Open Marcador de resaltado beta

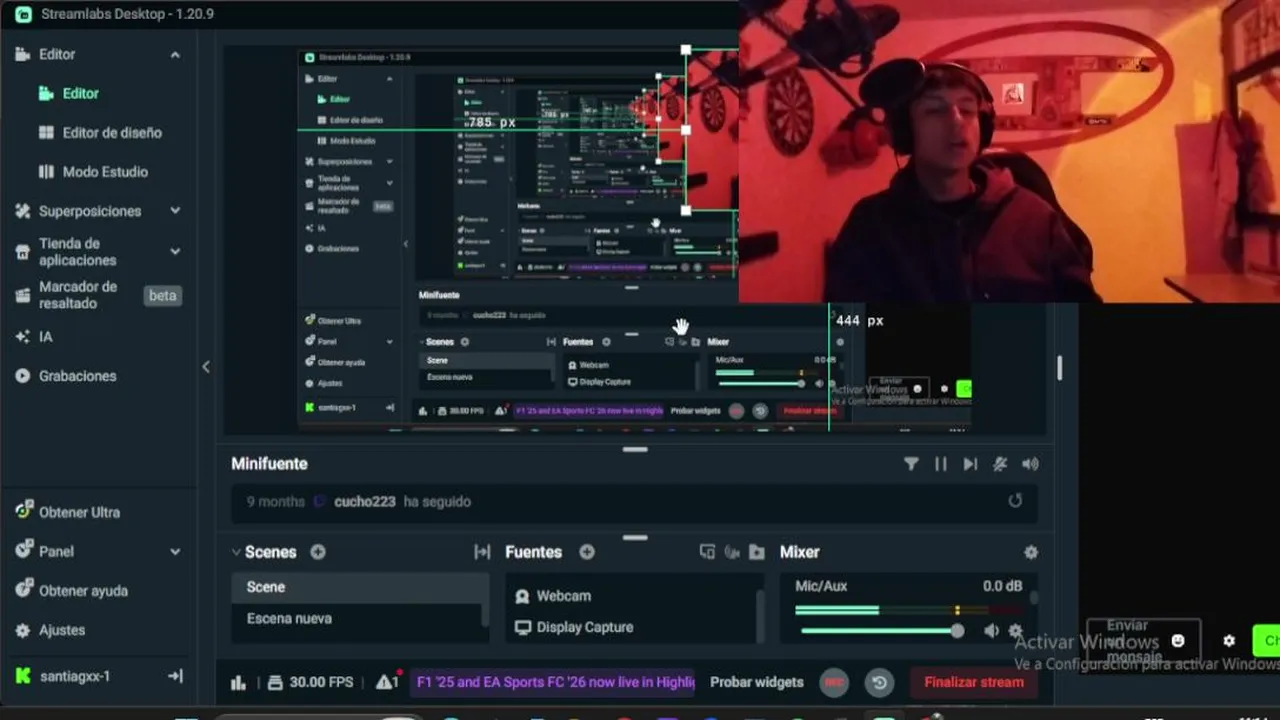[98, 295]
